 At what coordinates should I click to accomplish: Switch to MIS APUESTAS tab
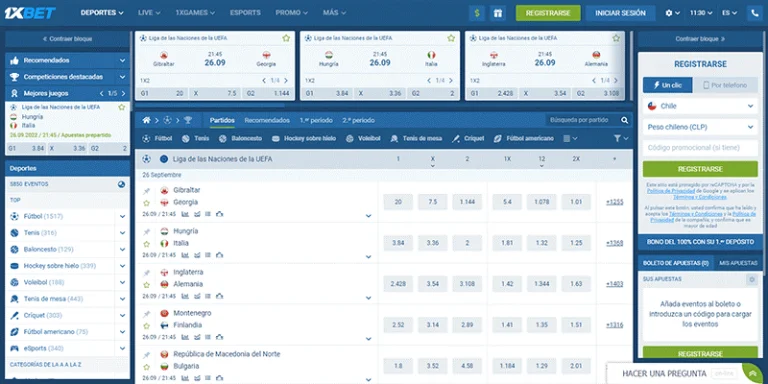click(x=738, y=263)
